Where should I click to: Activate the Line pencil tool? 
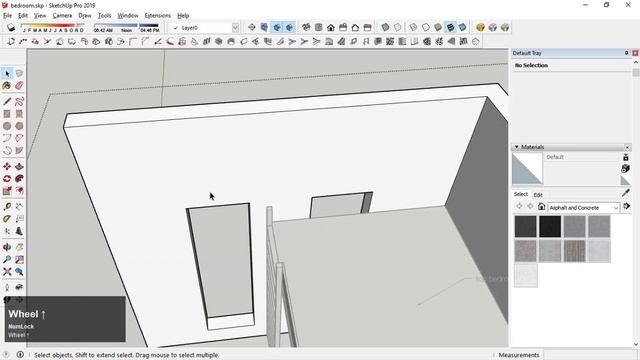click(7, 101)
